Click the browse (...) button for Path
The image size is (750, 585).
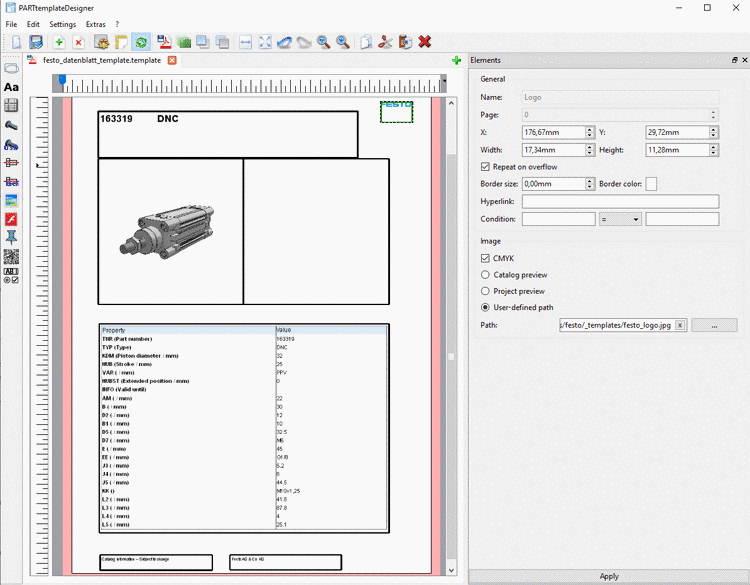coord(715,325)
